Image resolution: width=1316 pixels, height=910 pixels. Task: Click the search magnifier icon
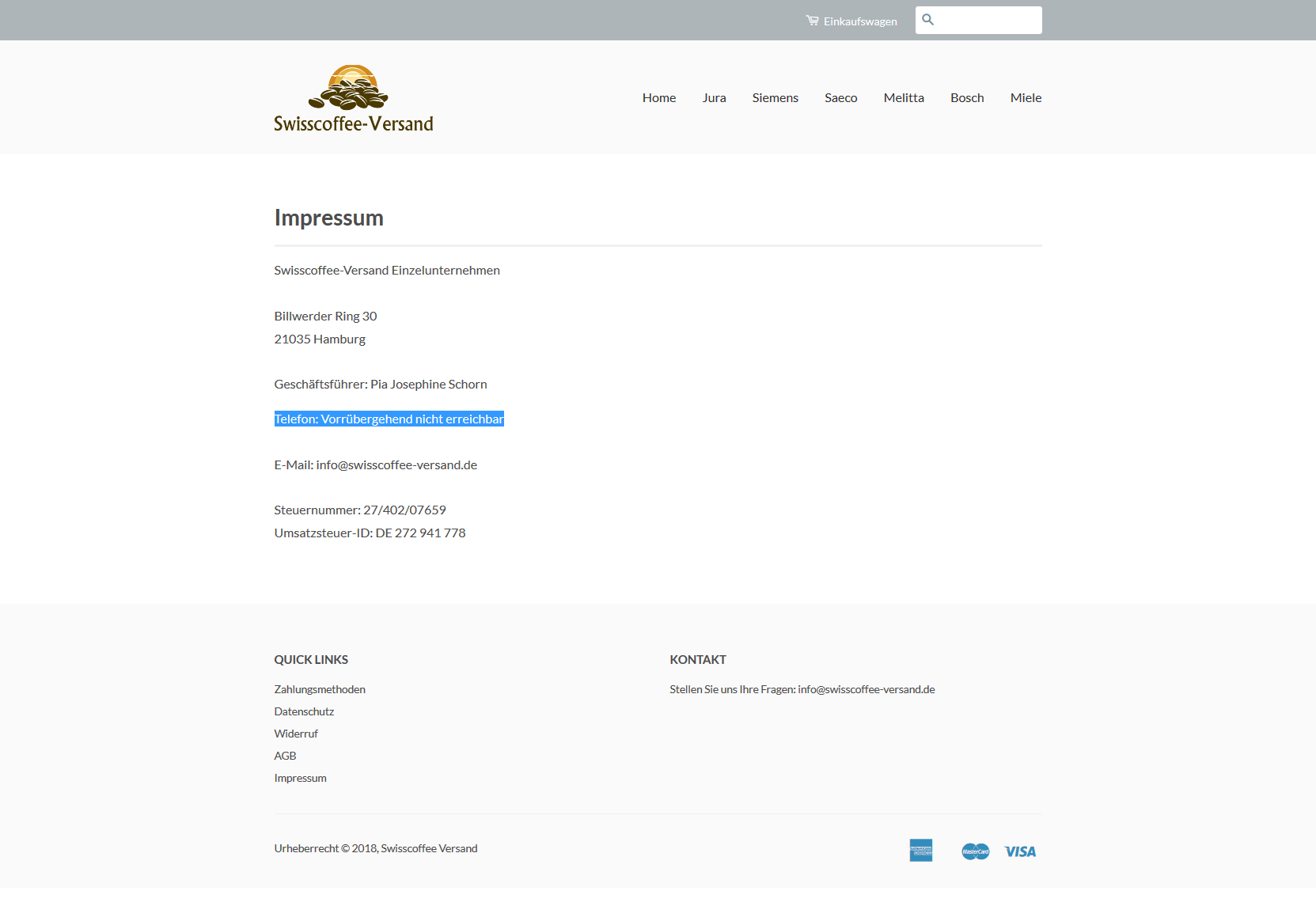(x=928, y=20)
